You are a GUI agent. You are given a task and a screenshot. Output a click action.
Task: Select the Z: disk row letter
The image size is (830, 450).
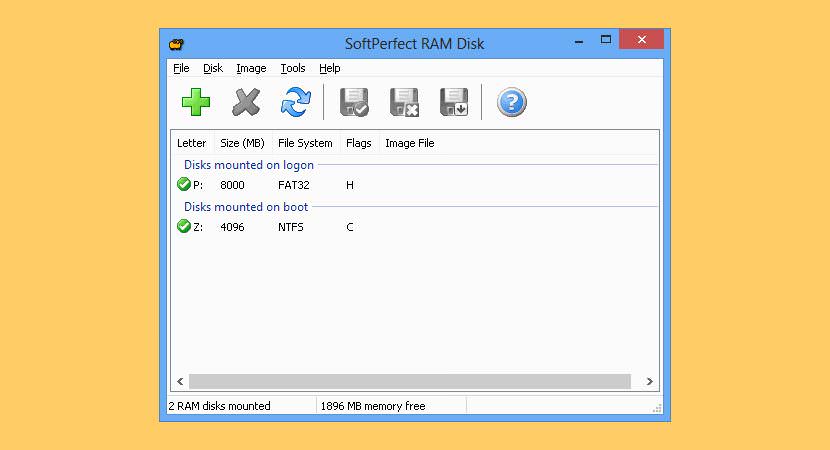click(x=198, y=227)
